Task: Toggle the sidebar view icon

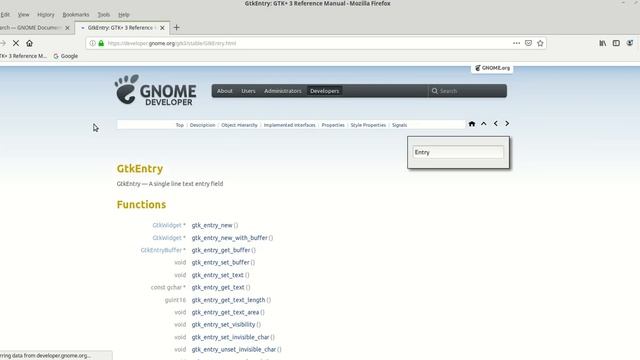Action: [x=616, y=43]
